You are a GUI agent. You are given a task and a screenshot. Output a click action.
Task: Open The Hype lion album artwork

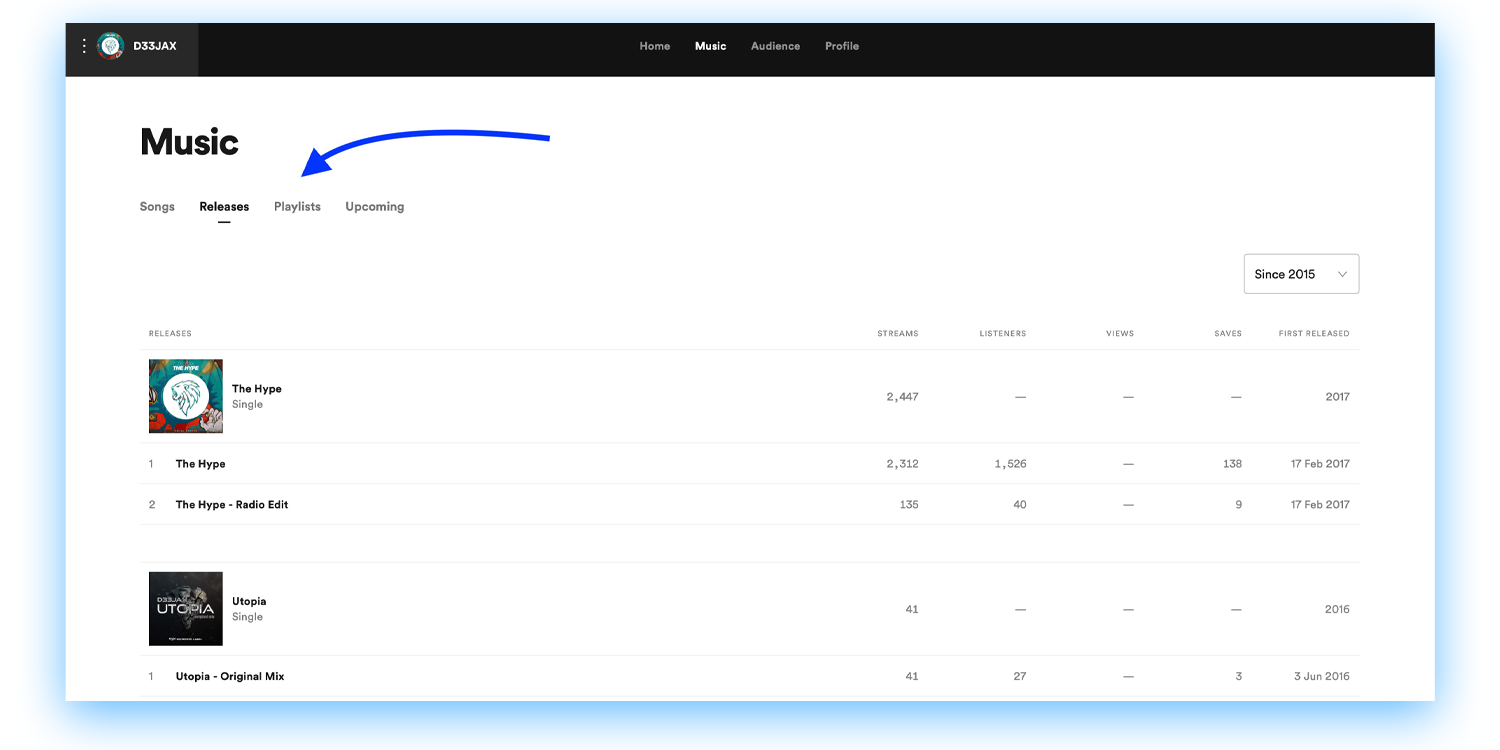[x=185, y=396]
